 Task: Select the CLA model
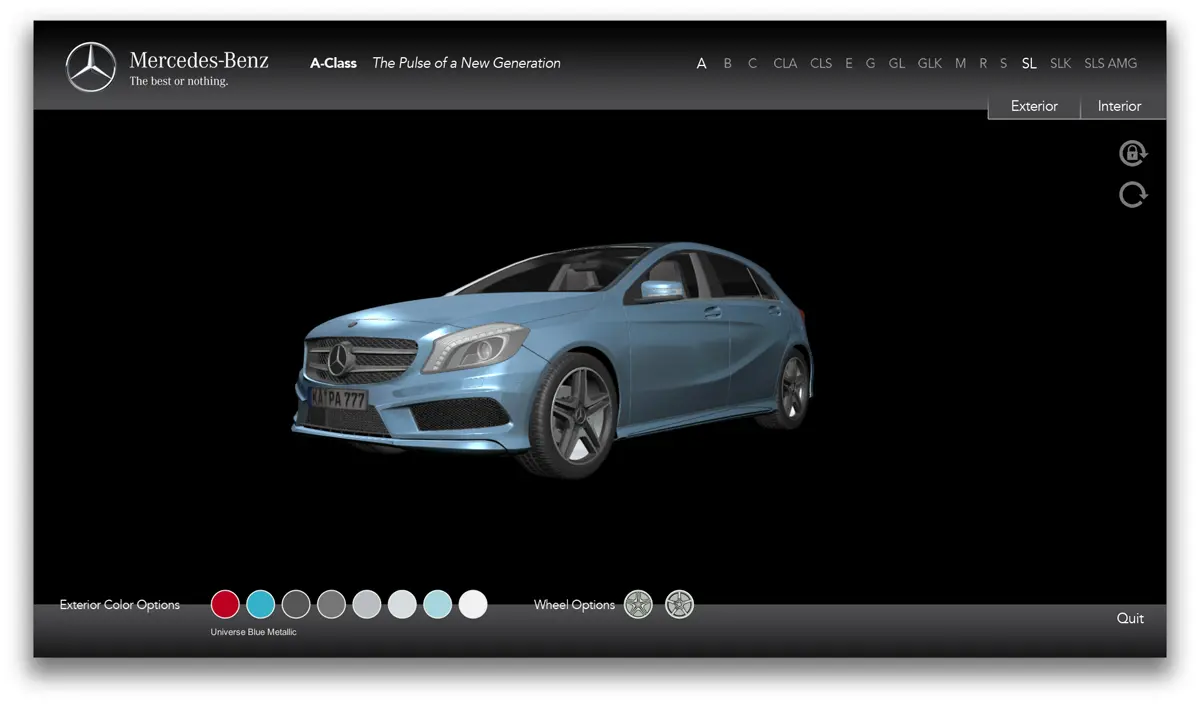point(785,63)
